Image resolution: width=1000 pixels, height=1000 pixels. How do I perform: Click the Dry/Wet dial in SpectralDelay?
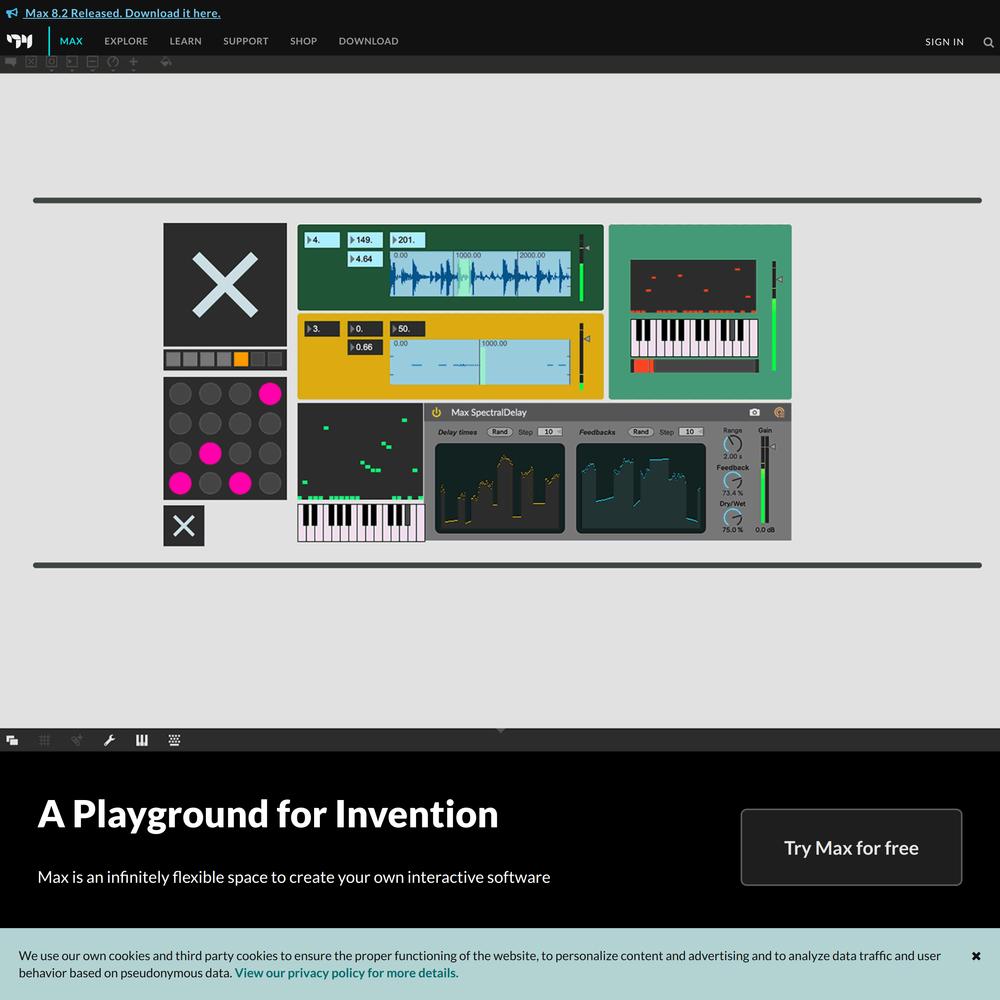pos(733,517)
